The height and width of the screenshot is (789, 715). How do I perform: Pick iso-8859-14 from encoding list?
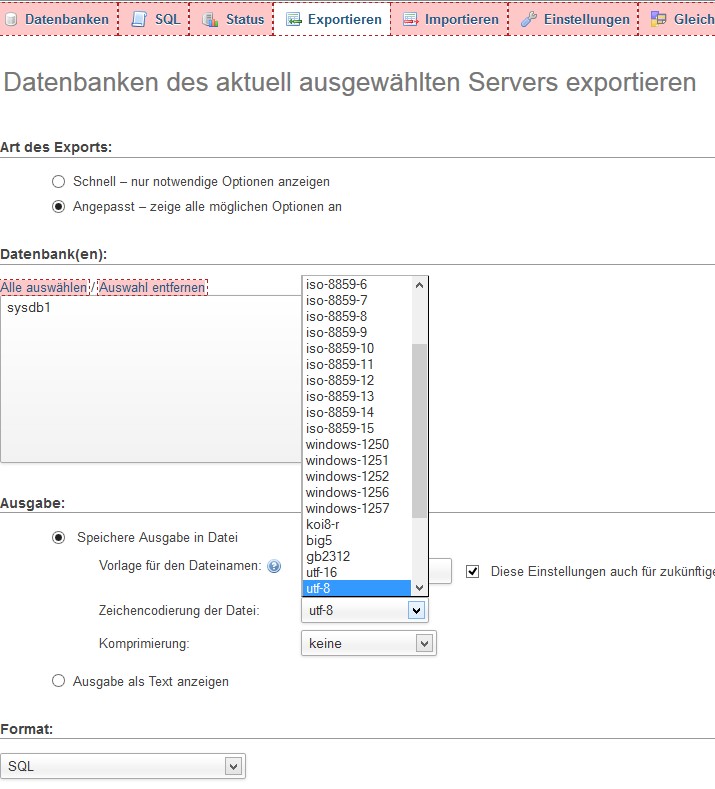[x=357, y=413]
